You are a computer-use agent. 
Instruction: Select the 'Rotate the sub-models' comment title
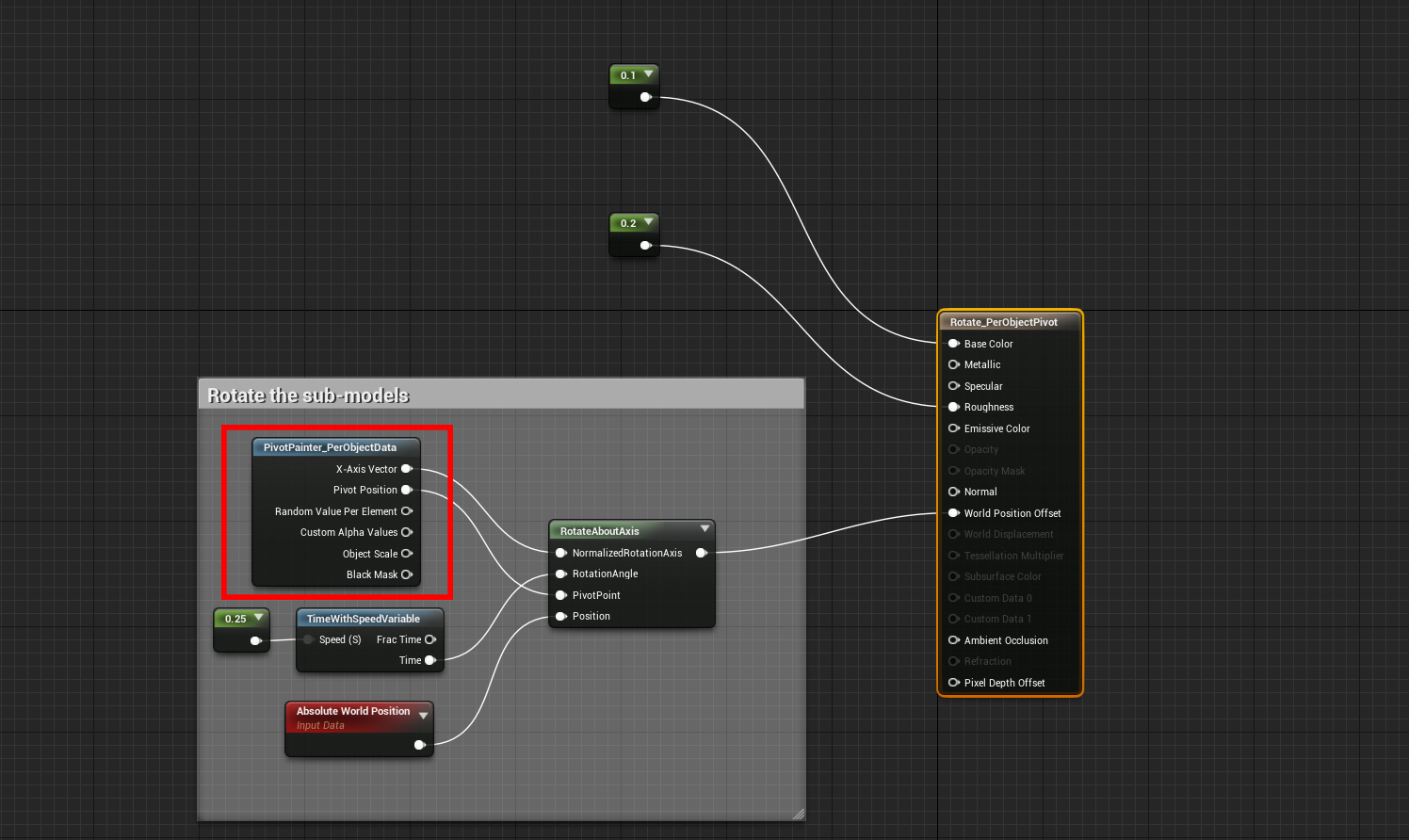(x=308, y=396)
